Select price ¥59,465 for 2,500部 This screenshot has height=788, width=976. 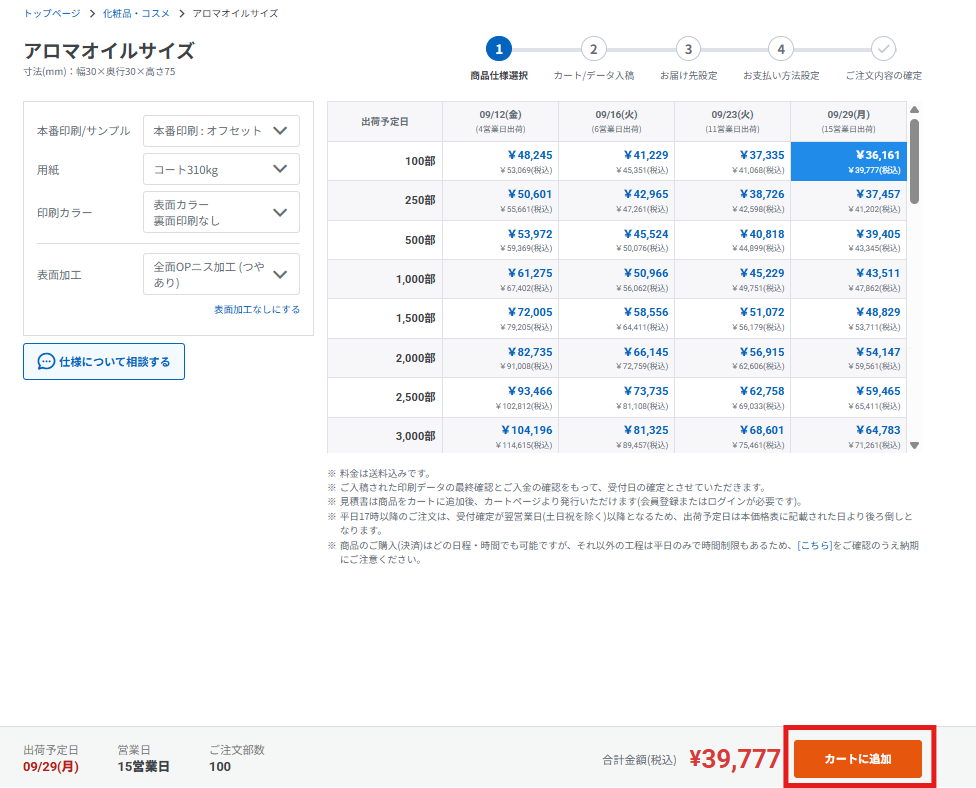(x=848, y=398)
